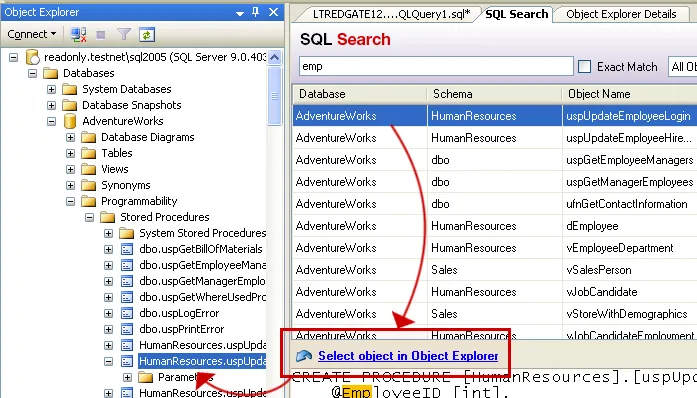Viewport: 697px width, 398px height.
Task: Switch to the Object Explorer Details tab
Action: pyautogui.click(x=621, y=14)
